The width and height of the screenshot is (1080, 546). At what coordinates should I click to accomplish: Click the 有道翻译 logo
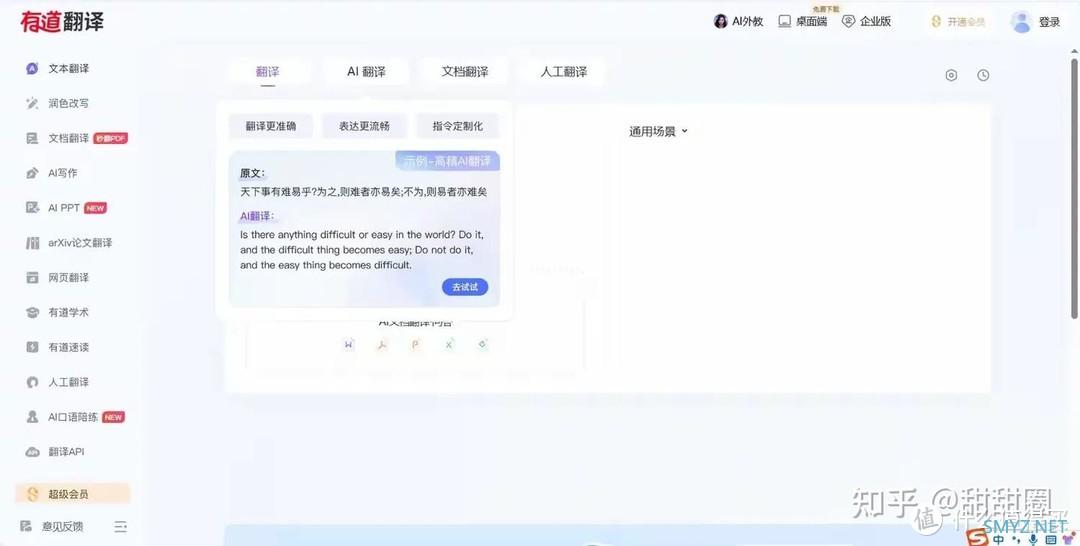[62, 21]
